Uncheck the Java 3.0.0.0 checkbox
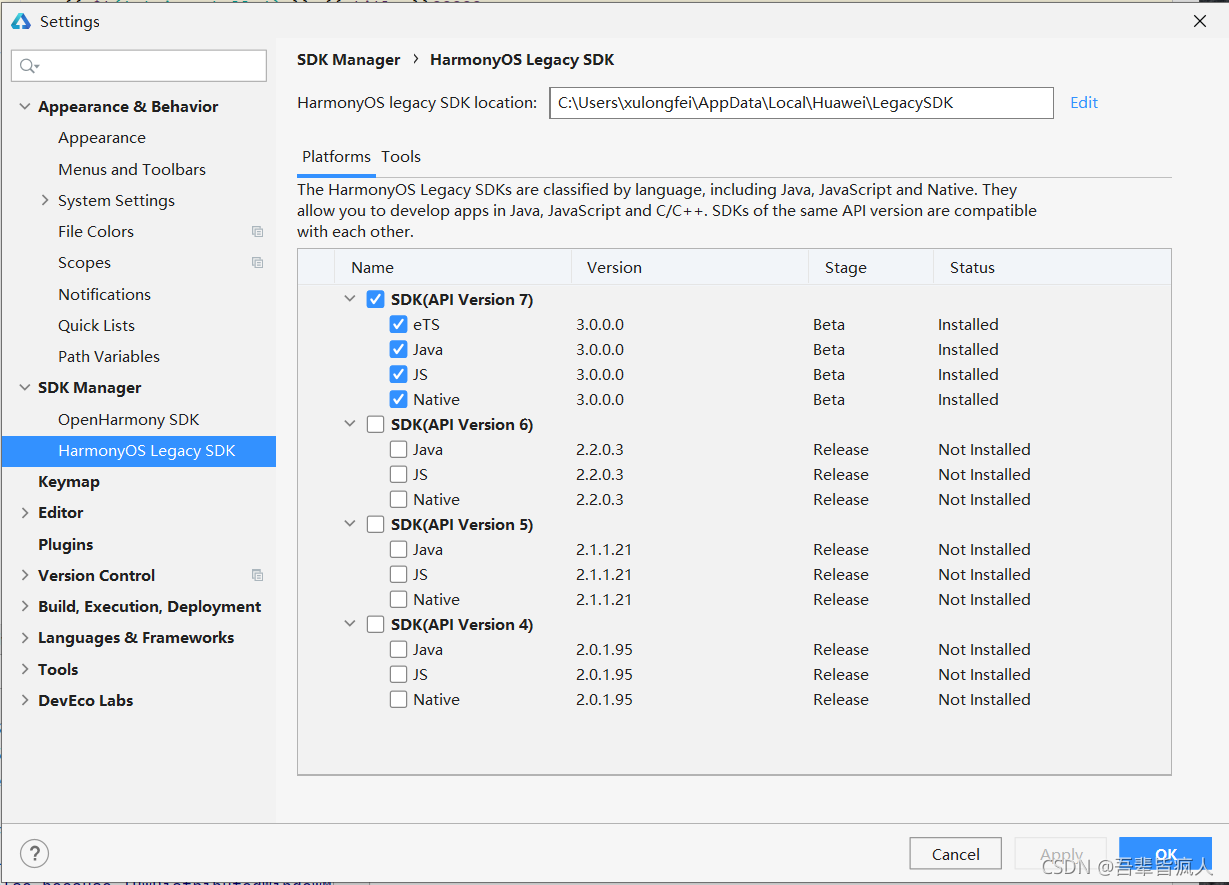This screenshot has height=885, width=1229. 398,350
